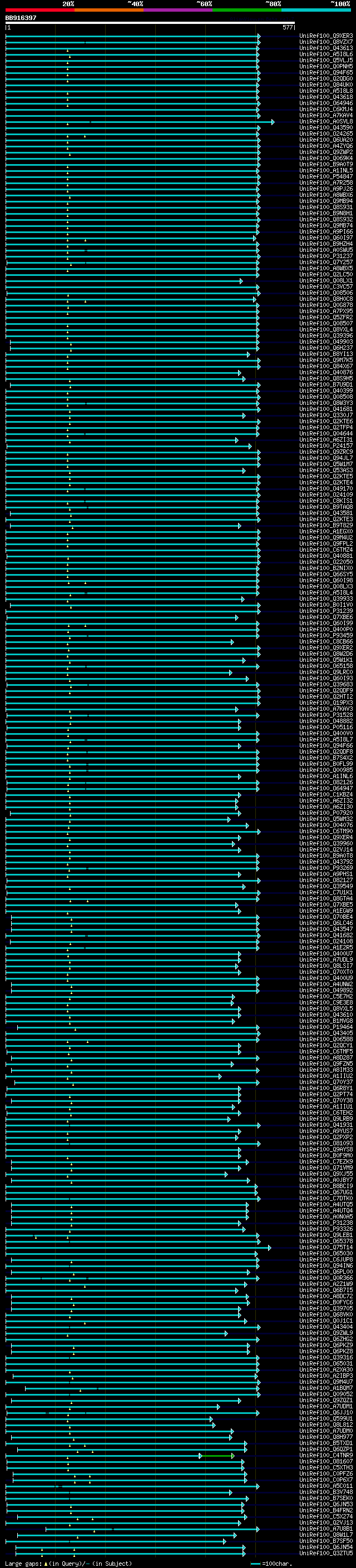Screen dimensions: 356x1568
Task: Click the green segment in the C4TNR9 alignment
Action: coord(217,1456)
